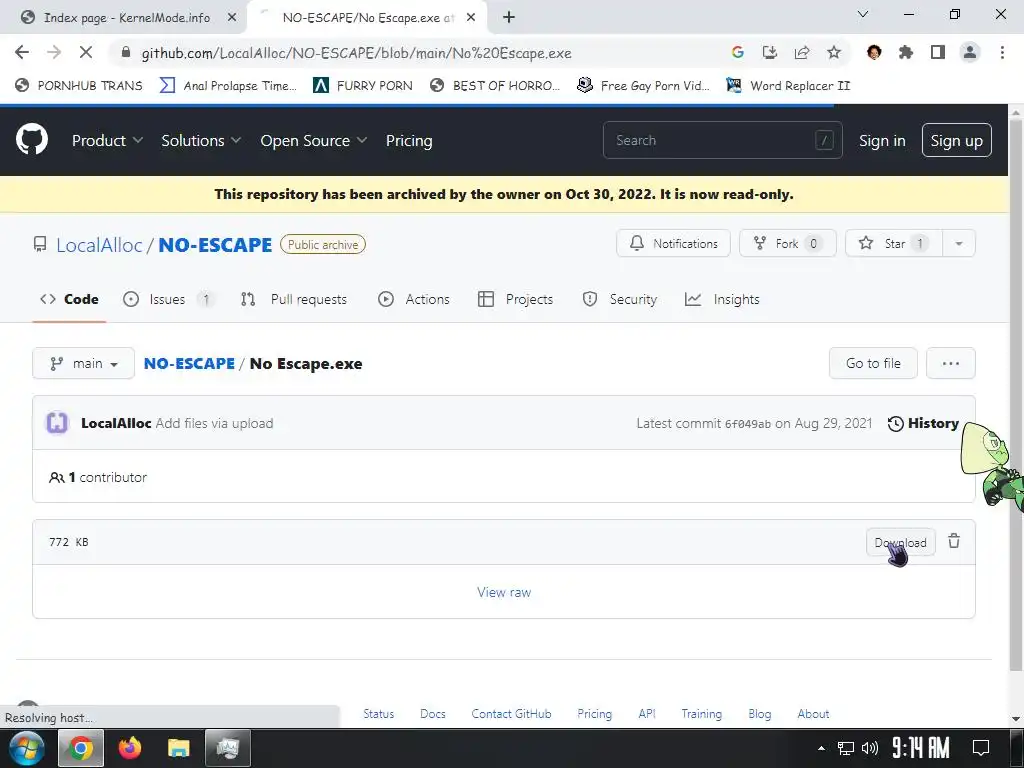
Task: Expand the Solutions menu
Action: 201,140
